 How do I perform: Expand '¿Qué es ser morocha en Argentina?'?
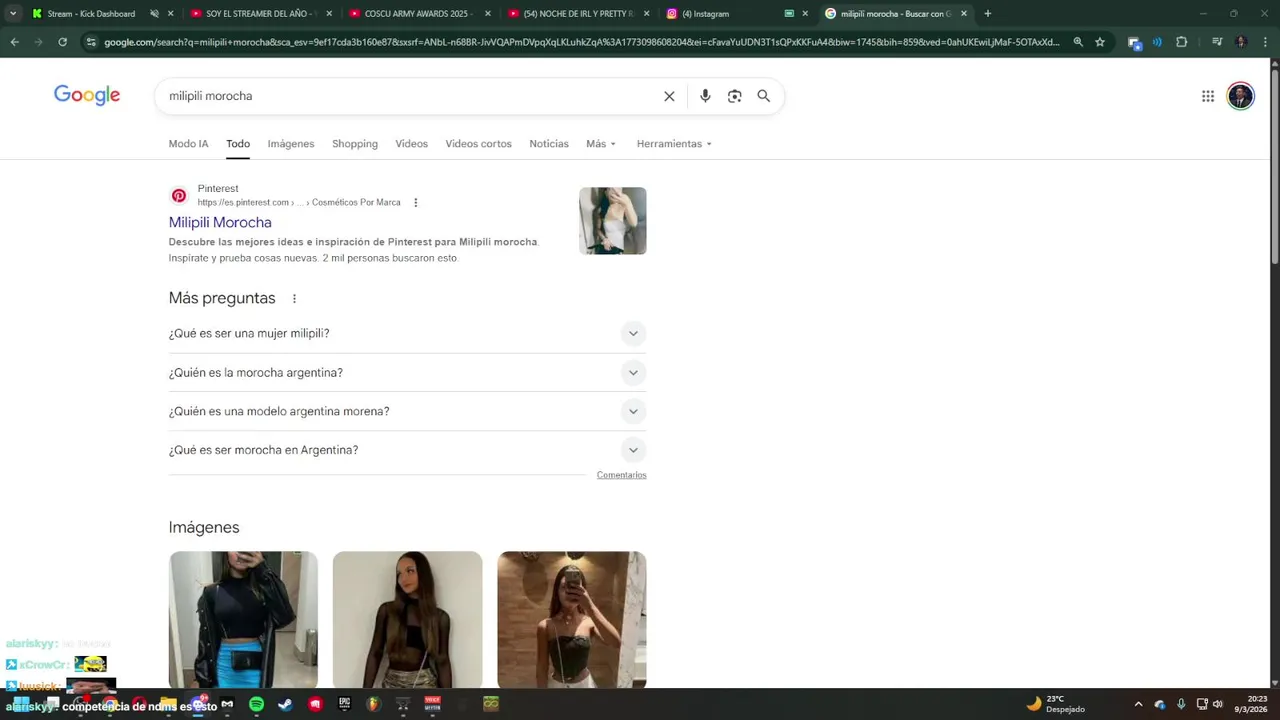coord(407,451)
